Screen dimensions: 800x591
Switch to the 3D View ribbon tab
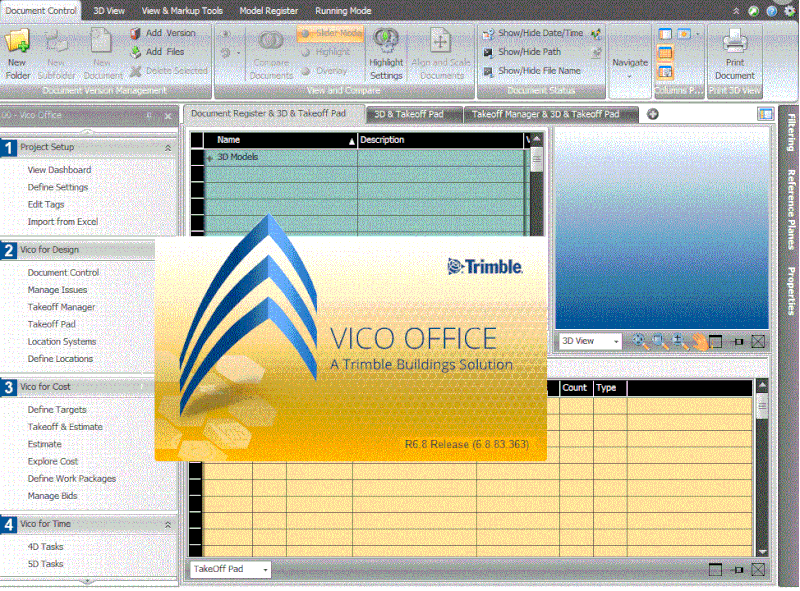coord(109,11)
